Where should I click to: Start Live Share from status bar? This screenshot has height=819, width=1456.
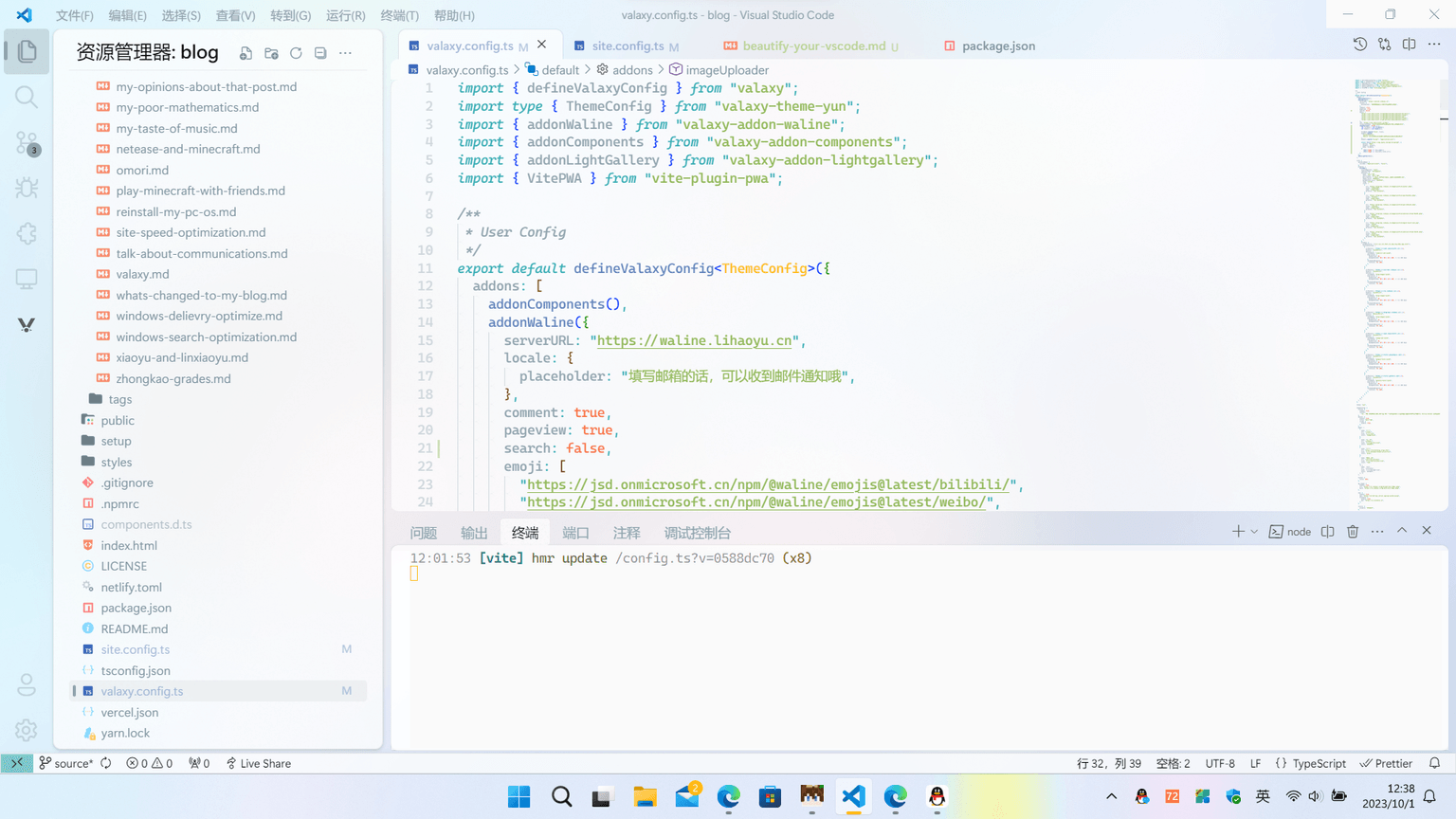coord(258,763)
